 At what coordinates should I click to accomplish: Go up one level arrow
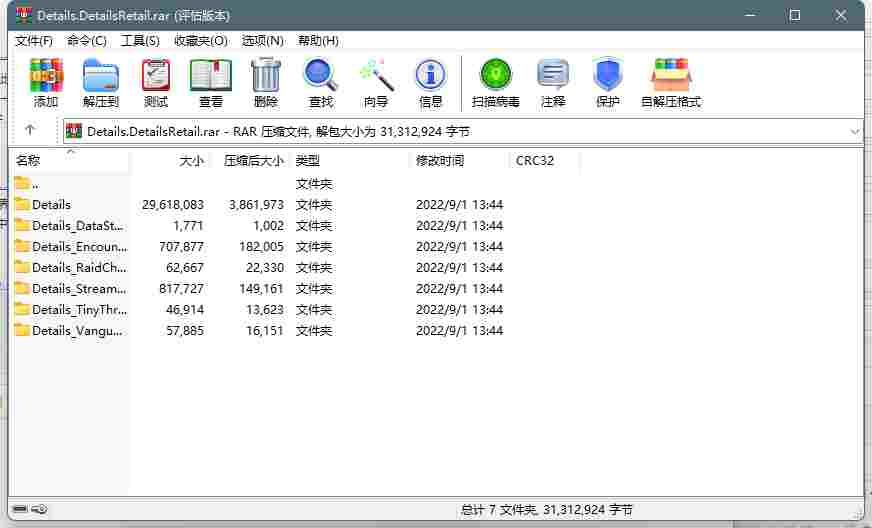point(30,130)
